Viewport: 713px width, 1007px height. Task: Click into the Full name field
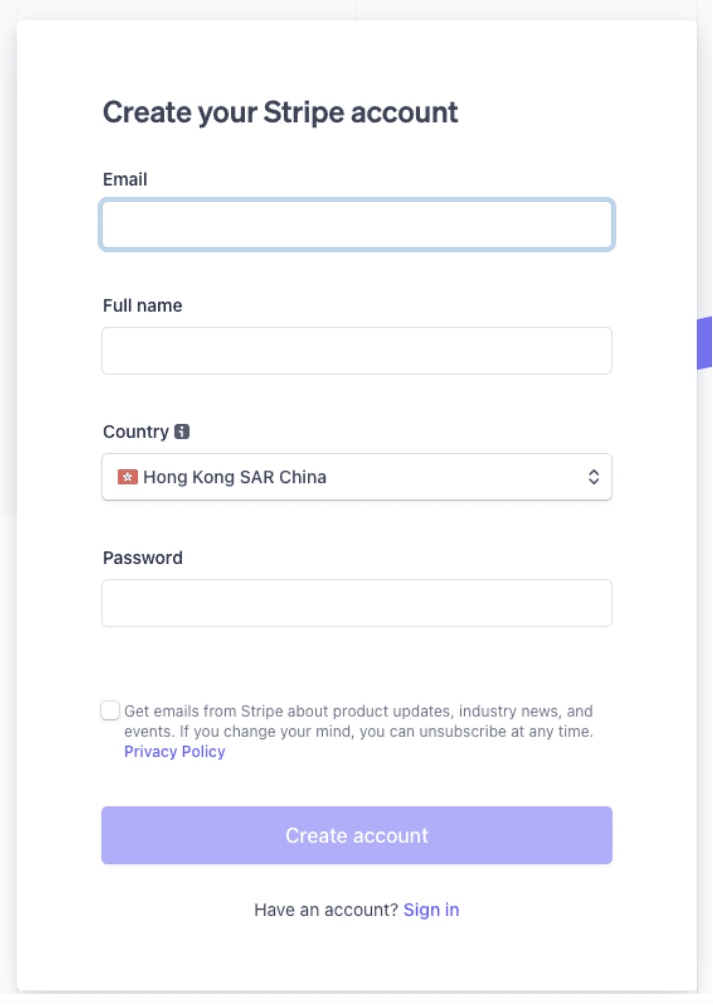tap(356, 351)
